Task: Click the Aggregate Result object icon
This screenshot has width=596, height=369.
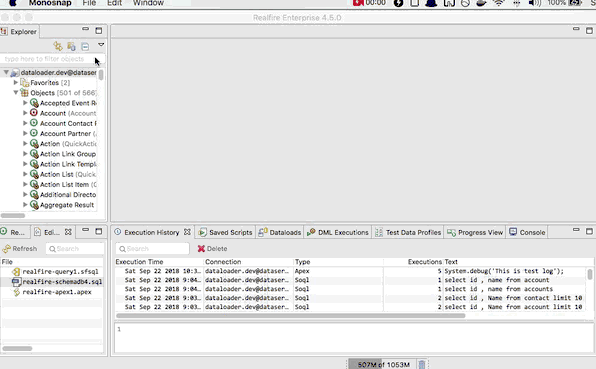Action: (34, 205)
